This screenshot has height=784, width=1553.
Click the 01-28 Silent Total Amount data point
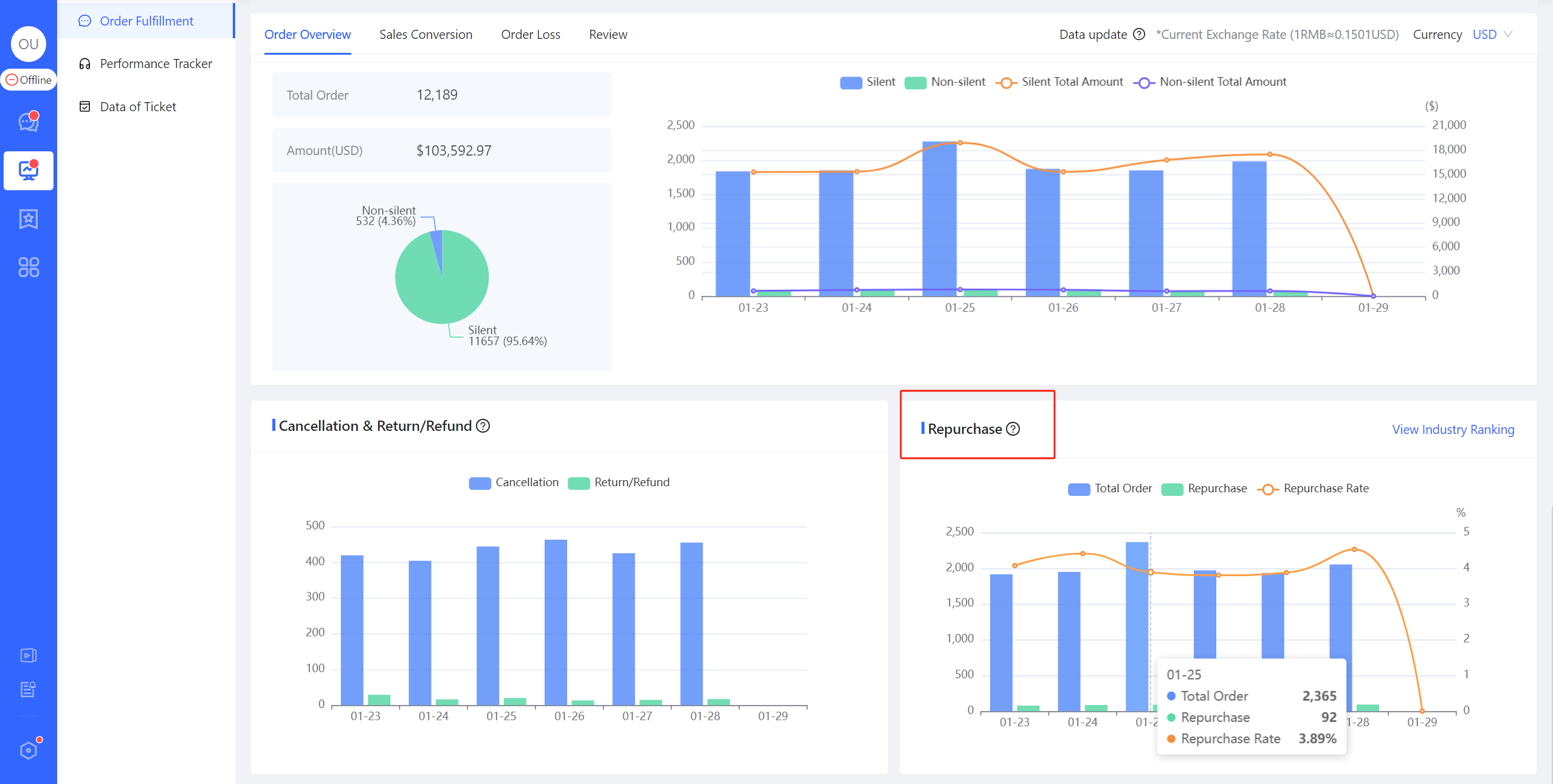pyautogui.click(x=1270, y=154)
